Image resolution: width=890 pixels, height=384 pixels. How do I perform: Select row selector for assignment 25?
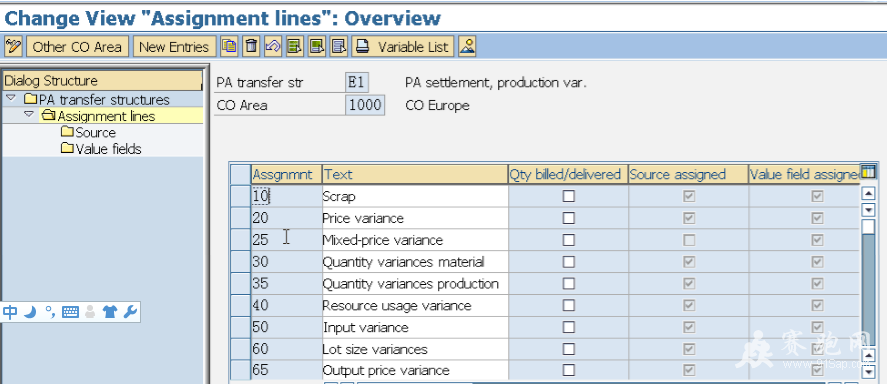(241, 240)
